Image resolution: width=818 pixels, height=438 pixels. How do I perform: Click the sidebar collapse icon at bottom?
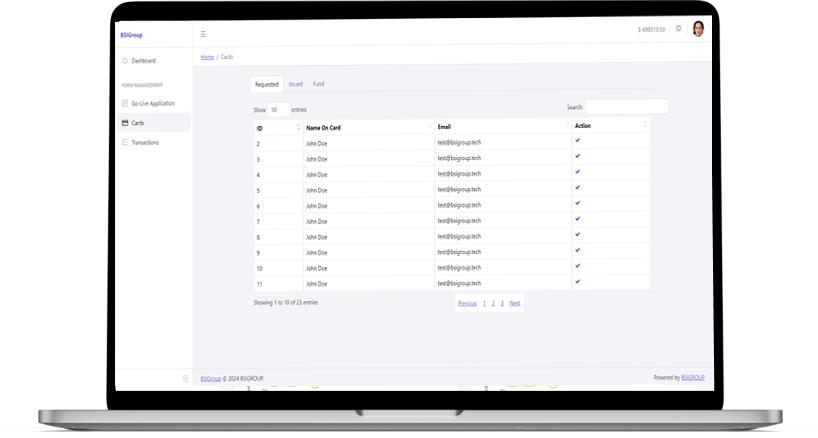[185, 378]
